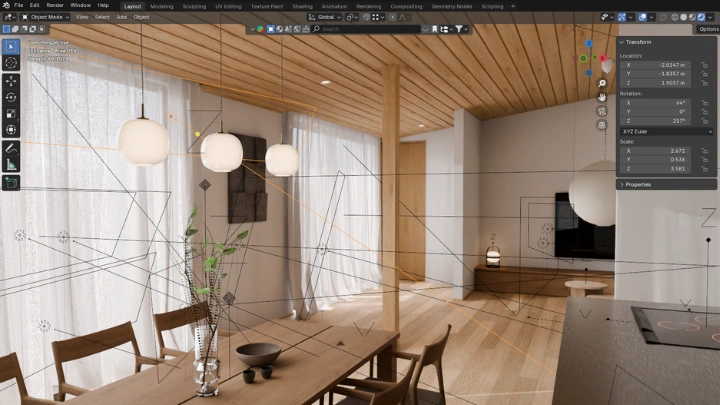Image resolution: width=720 pixels, height=405 pixels.
Task: Set select mode to subtract selection
Action: click(x=24, y=29)
